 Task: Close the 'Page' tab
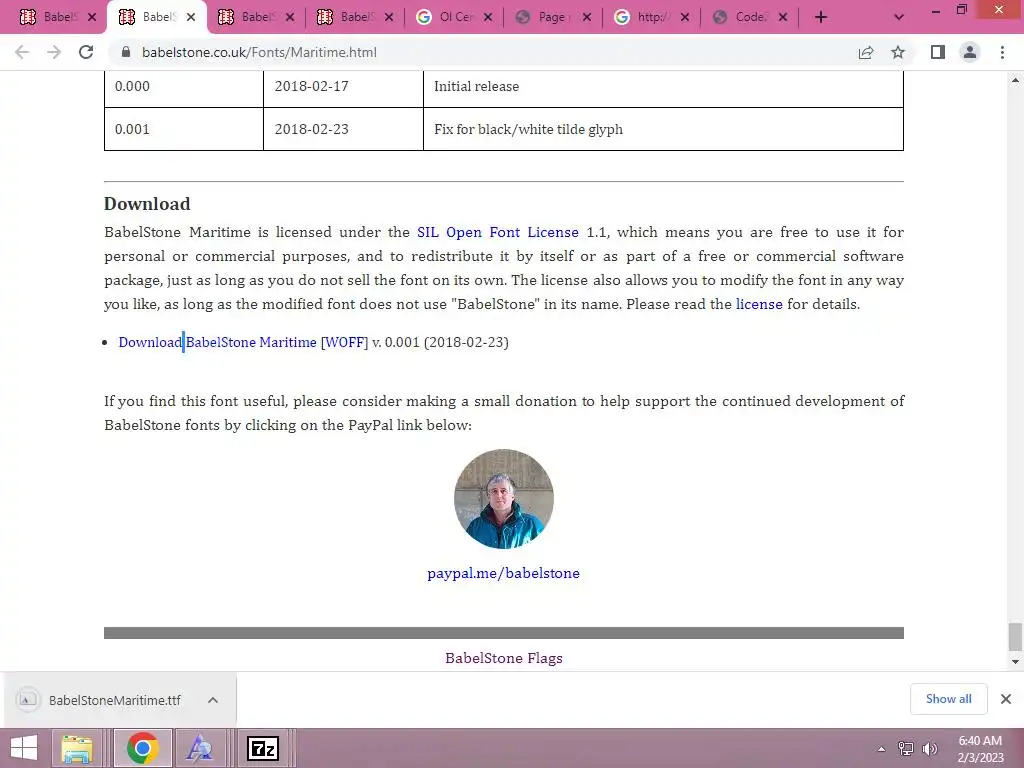tap(586, 18)
